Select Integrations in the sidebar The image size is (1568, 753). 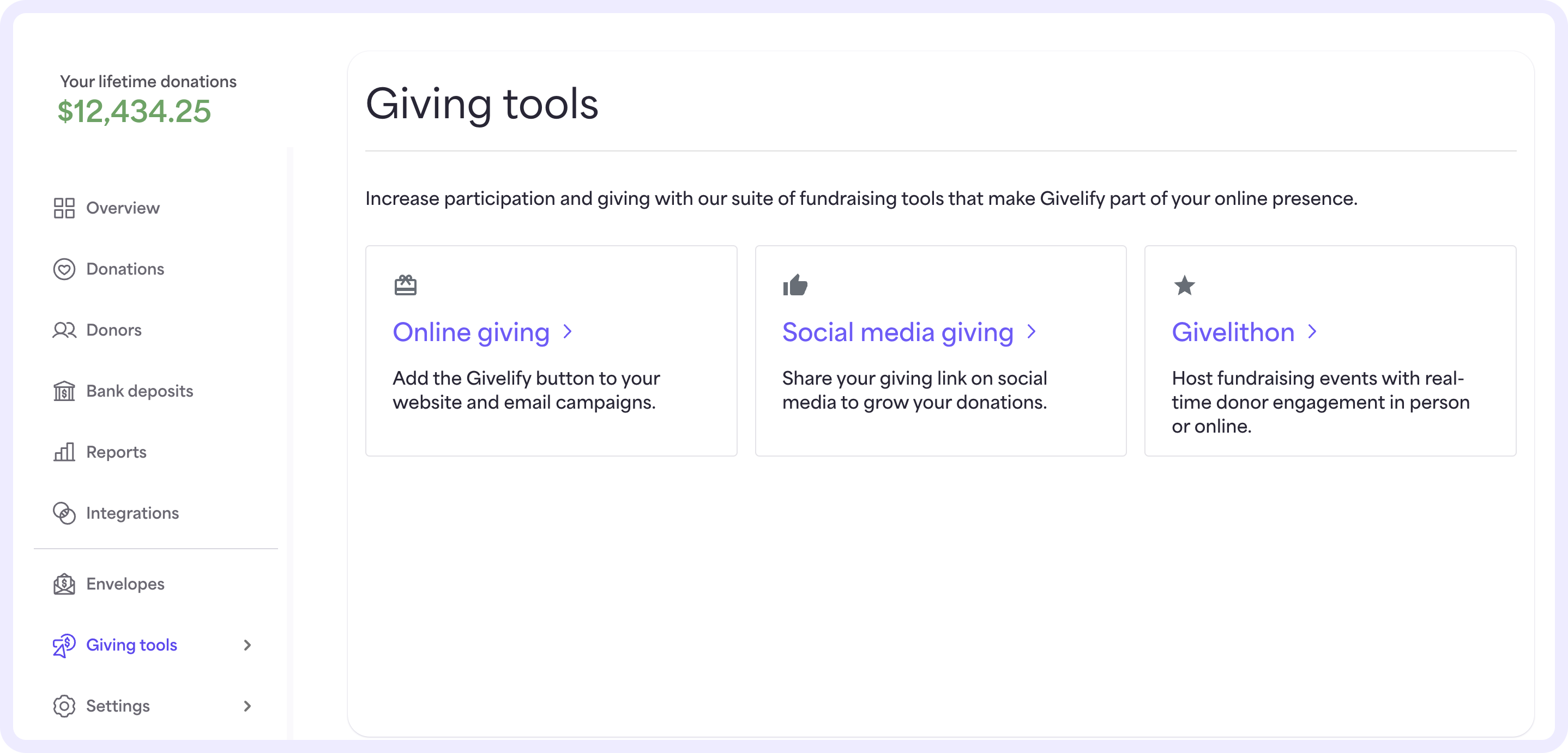coord(132,513)
